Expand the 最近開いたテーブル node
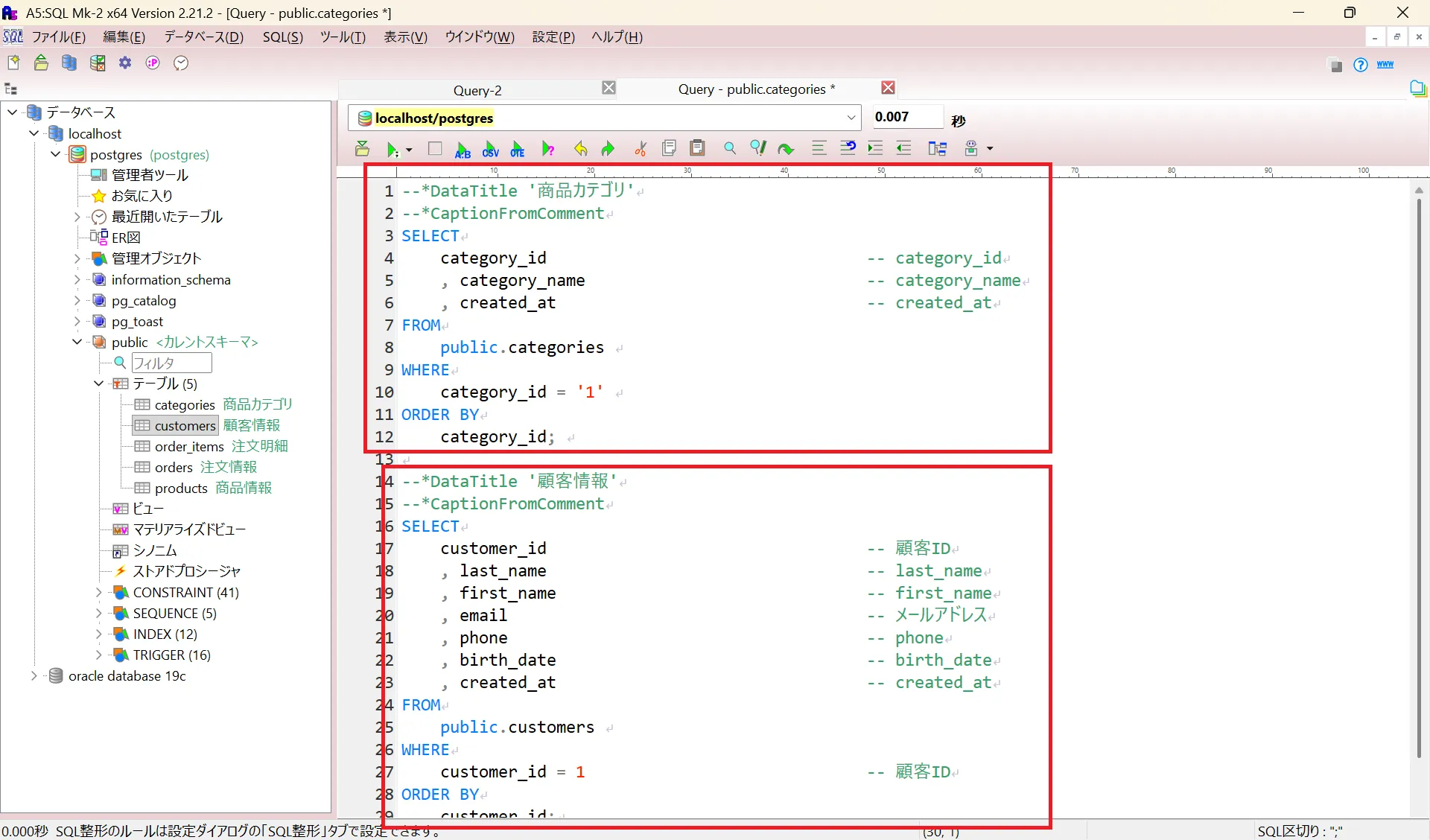This screenshot has height=840, width=1430. click(x=77, y=217)
